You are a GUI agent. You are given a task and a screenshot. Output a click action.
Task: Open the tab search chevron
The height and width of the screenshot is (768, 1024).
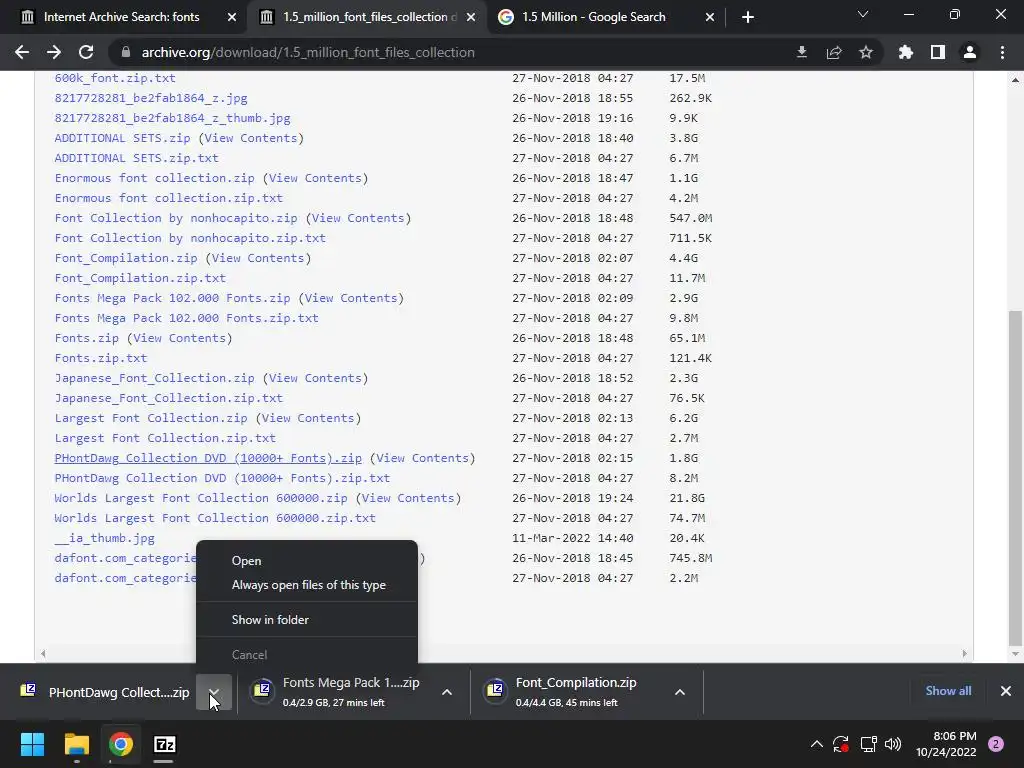coord(863,14)
